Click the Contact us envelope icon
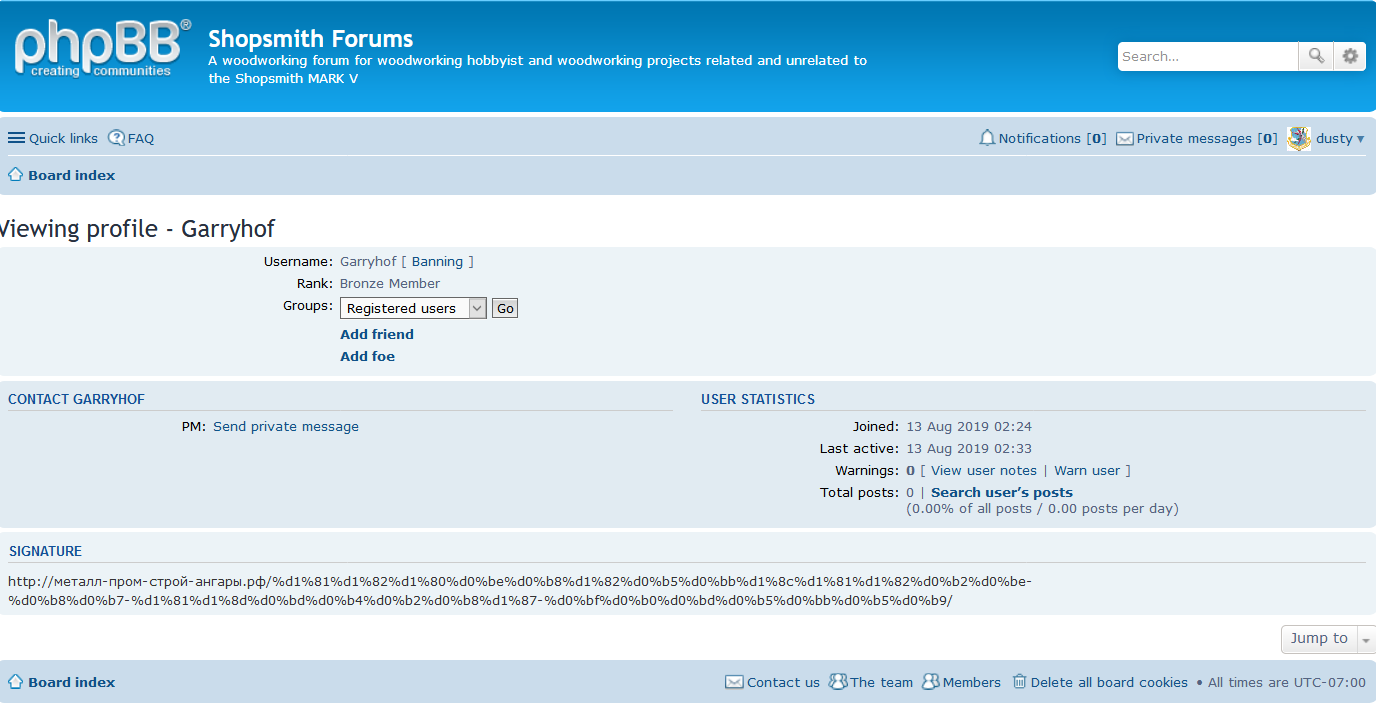Screen dimensions: 1376x704 click(x=734, y=682)
